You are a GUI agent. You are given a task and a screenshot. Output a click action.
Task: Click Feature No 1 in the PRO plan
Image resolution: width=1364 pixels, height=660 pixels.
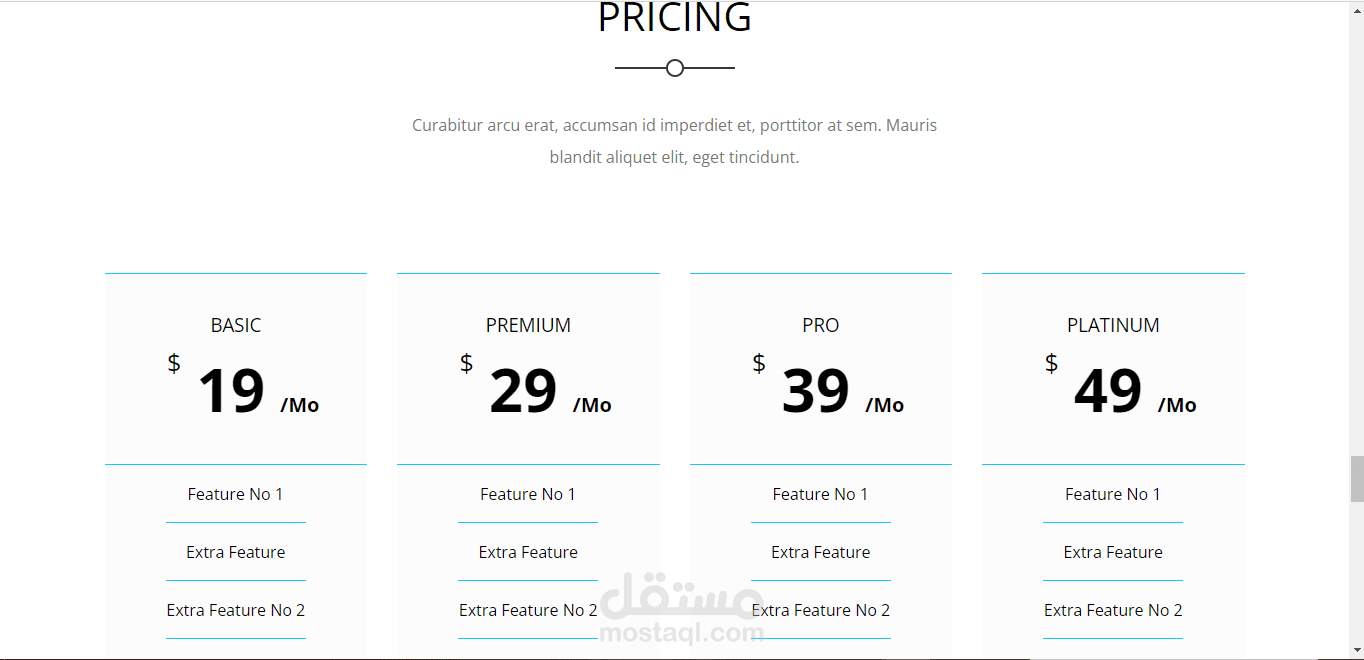point(821,494)
